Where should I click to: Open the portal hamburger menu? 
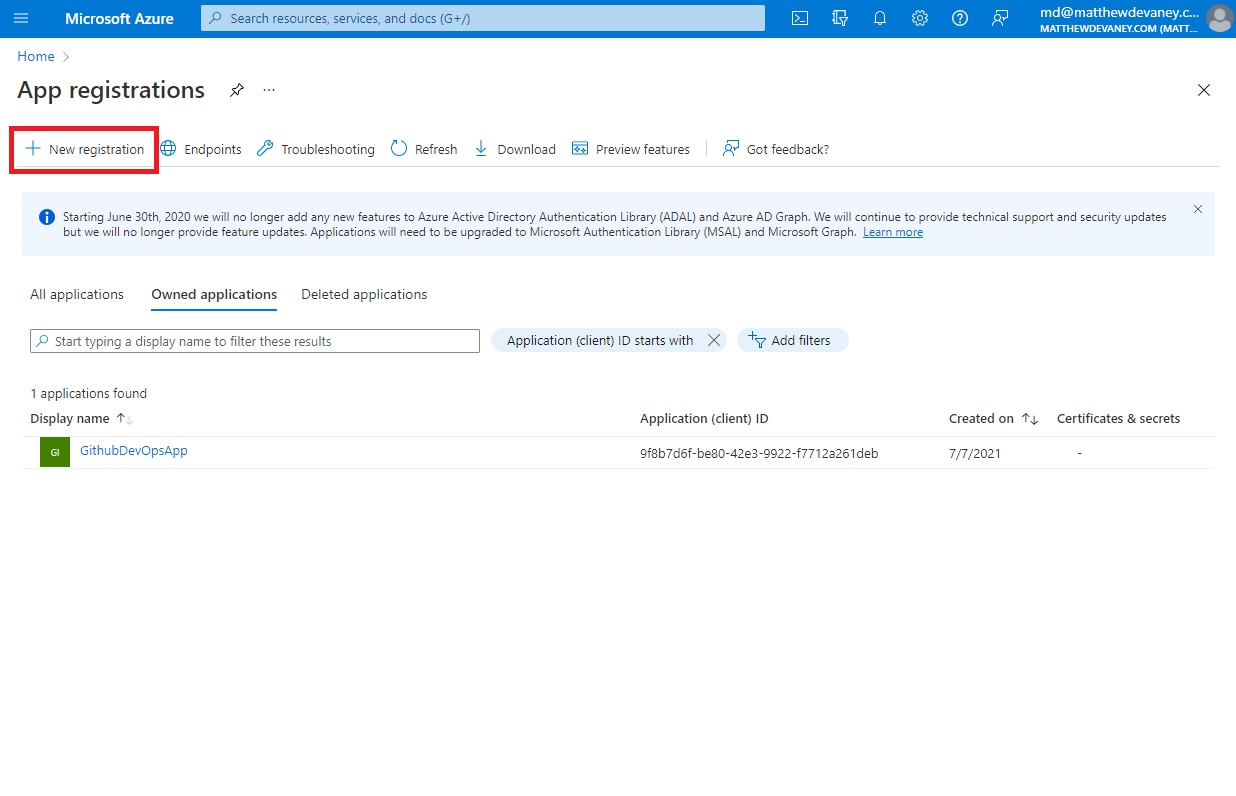click(x=21, y=18)
